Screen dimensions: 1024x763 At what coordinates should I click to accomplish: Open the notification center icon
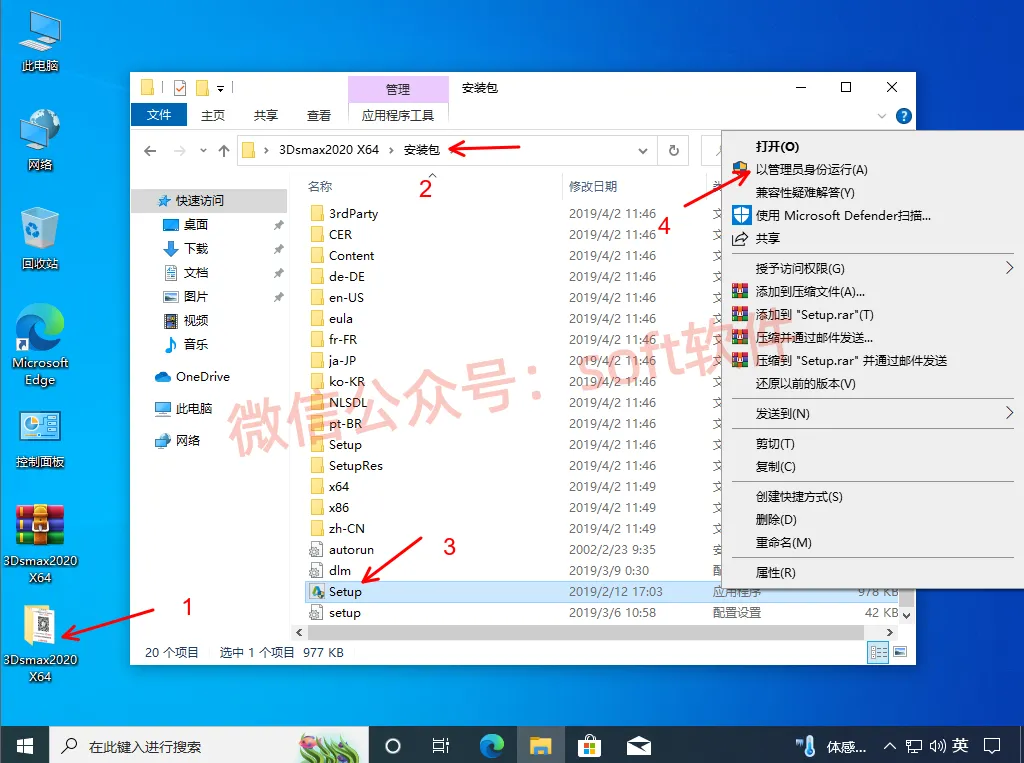click(x=992, y=746)
